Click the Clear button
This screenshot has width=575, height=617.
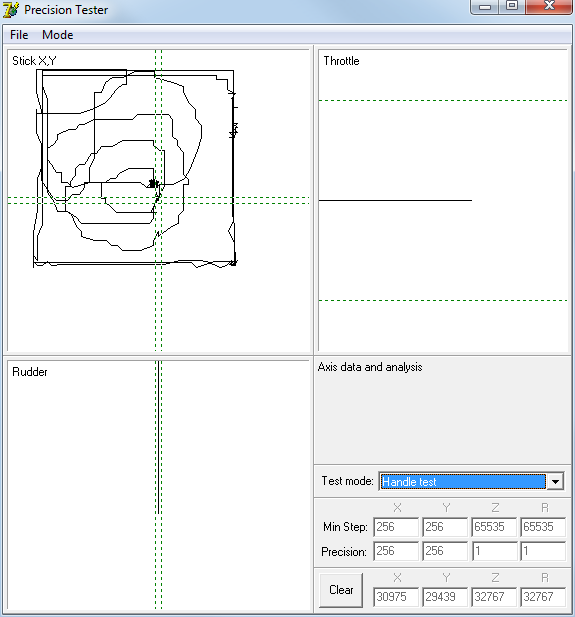[341, 590]
